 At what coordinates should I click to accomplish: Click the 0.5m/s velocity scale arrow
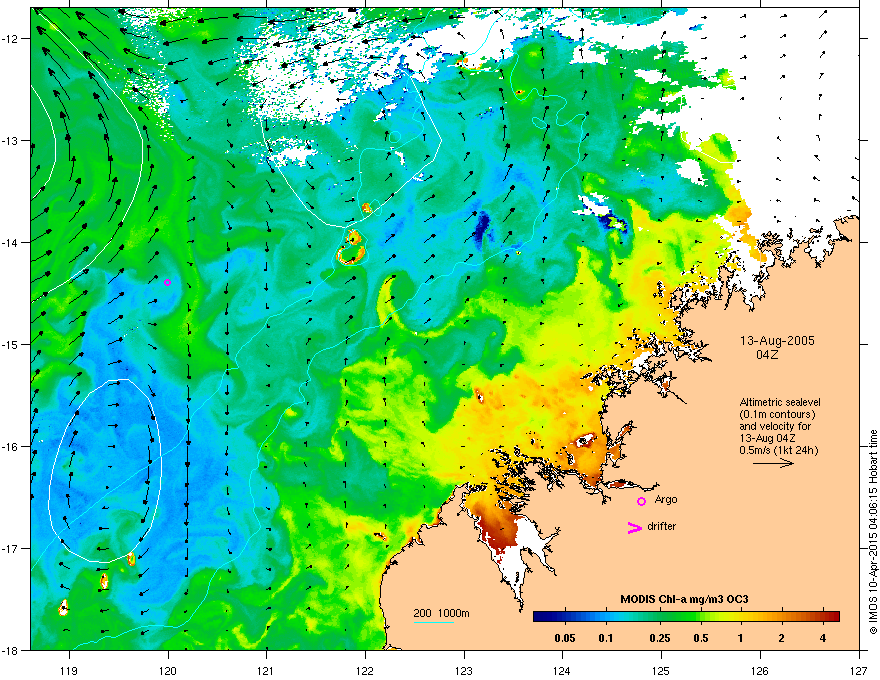773,463
